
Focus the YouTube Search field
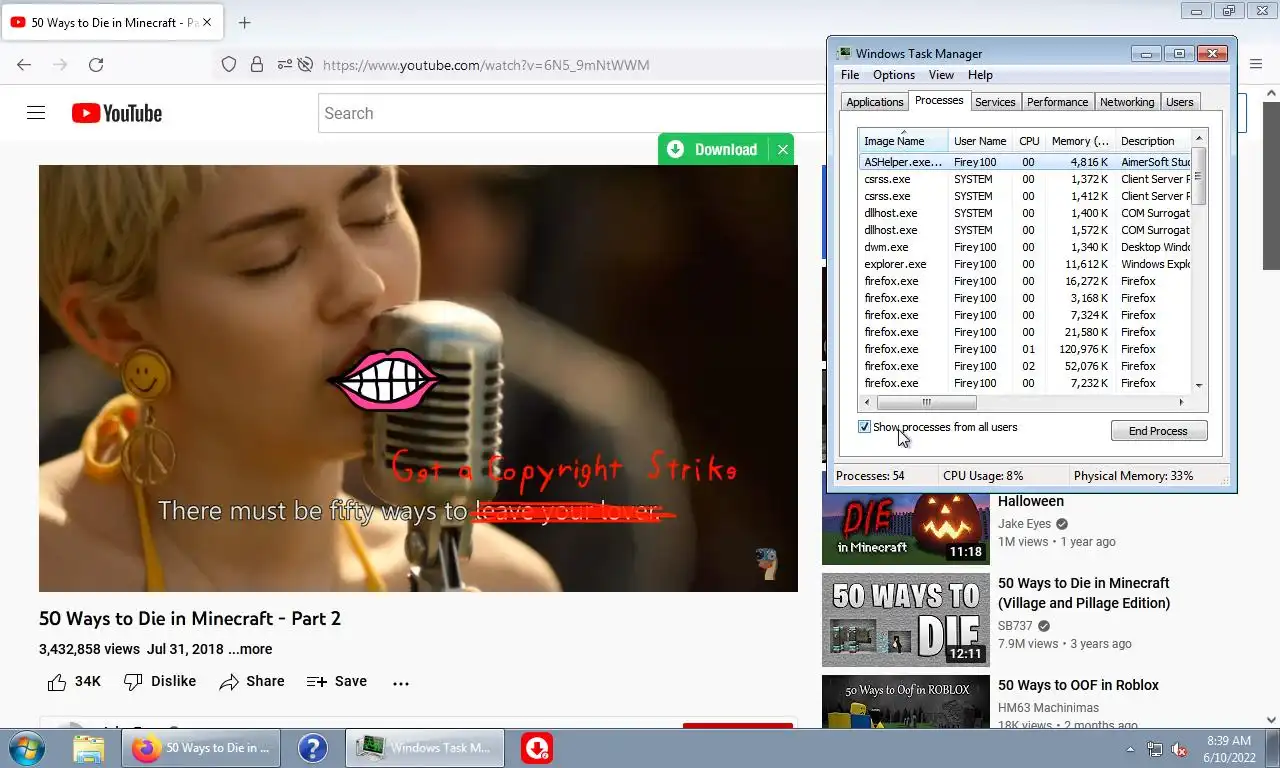(x=570, y=113)
